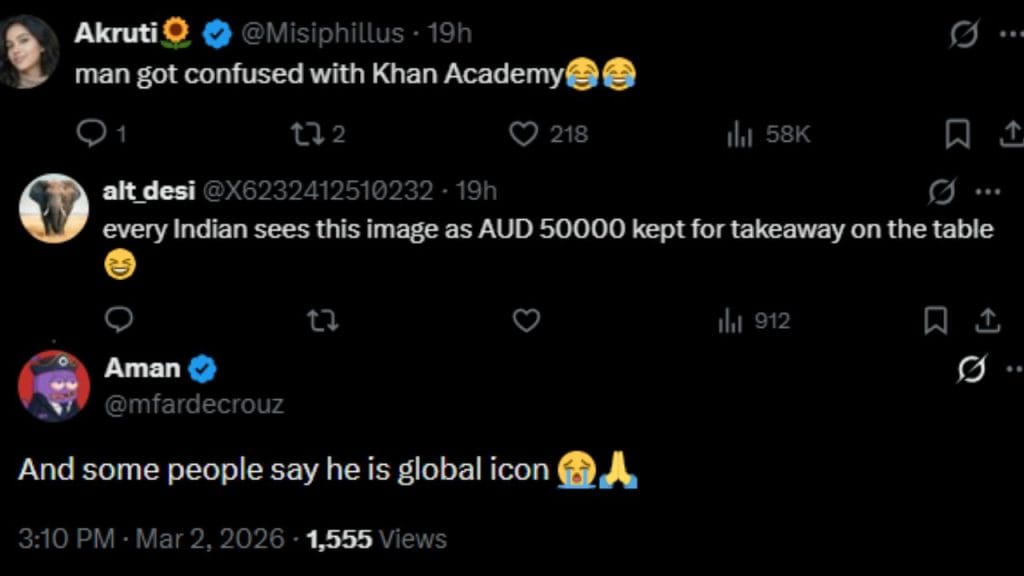Share alt_desi's tweet
1024x576 pixels.
[988, 321]
